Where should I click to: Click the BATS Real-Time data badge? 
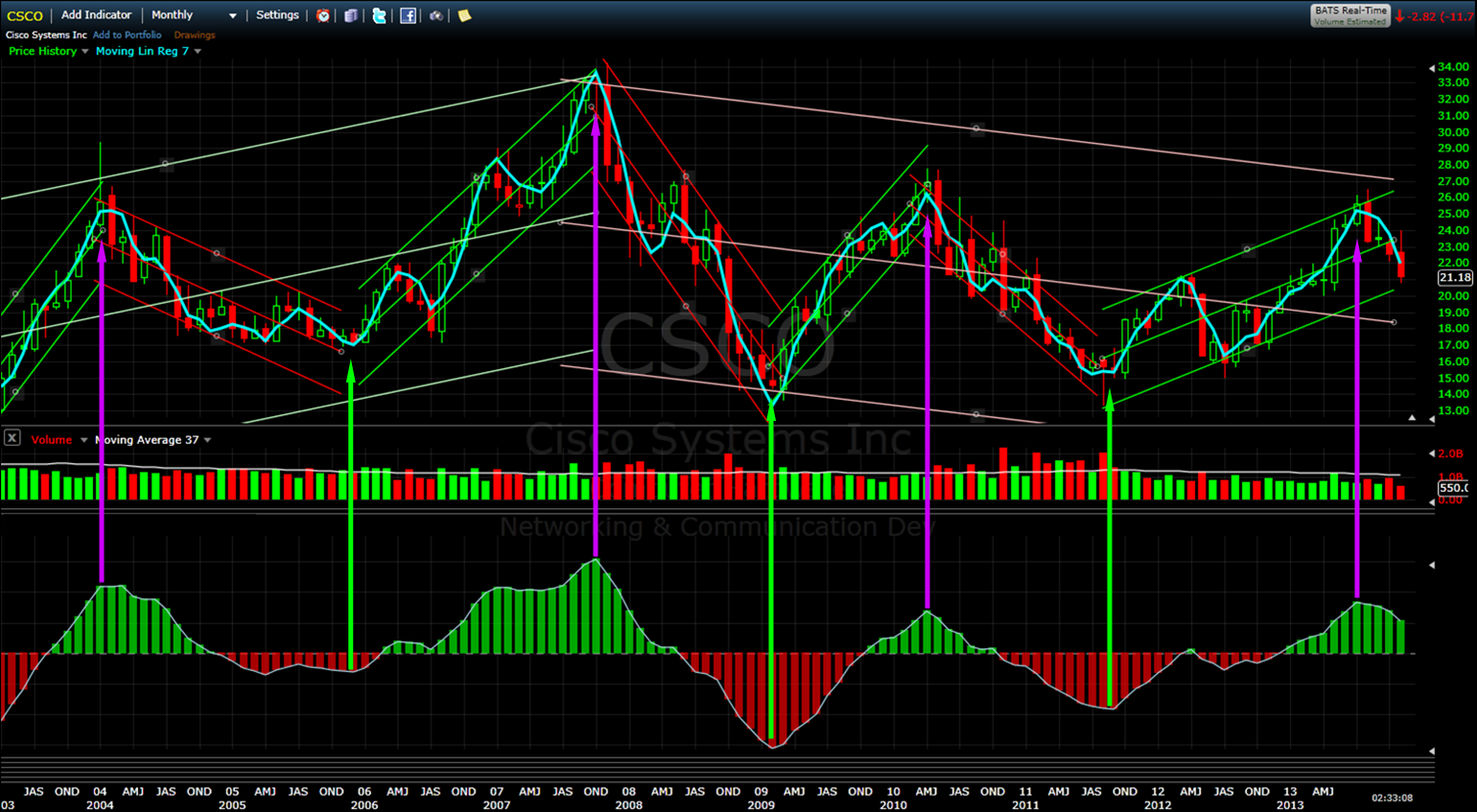tap(1350, 15)
